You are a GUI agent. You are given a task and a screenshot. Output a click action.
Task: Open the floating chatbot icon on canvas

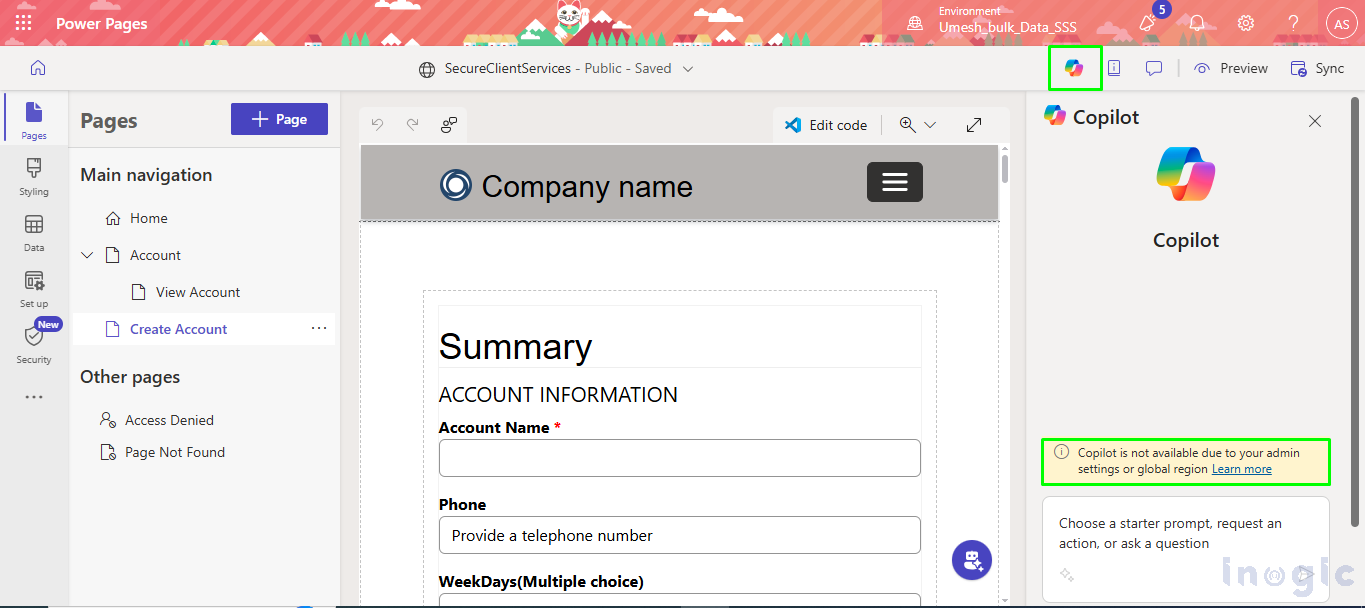point(971,560)
